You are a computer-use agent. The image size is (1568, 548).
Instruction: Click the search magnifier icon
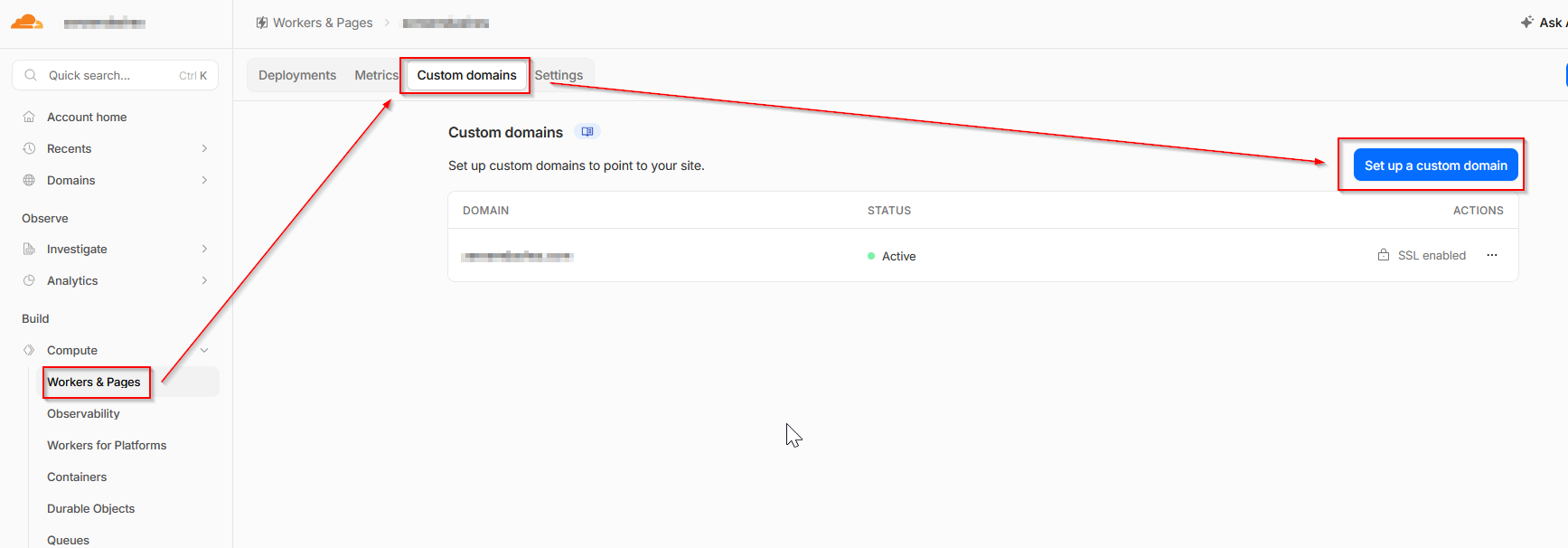click(x=31, y=75)
